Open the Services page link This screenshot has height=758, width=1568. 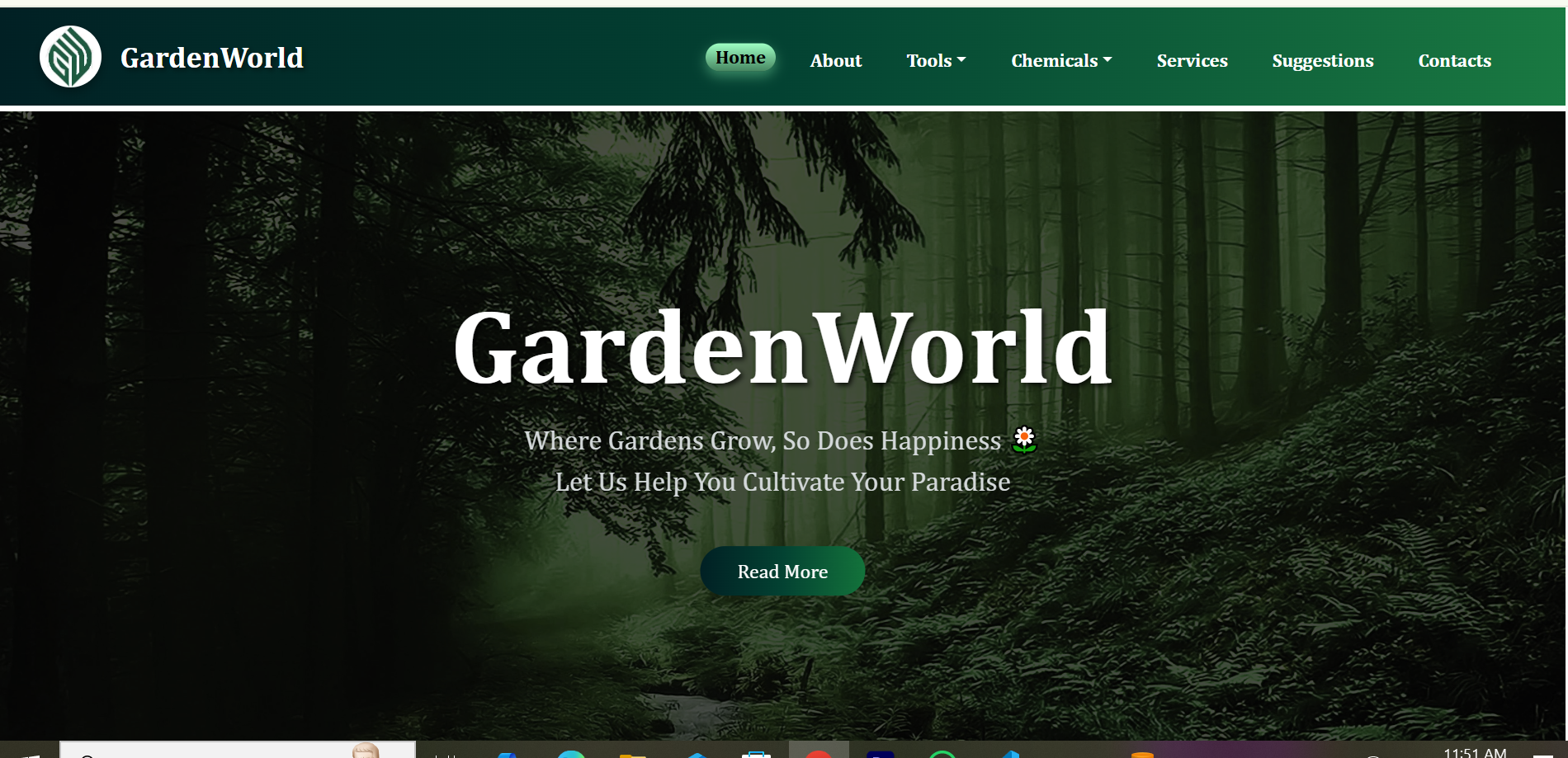pos(1192,60)
